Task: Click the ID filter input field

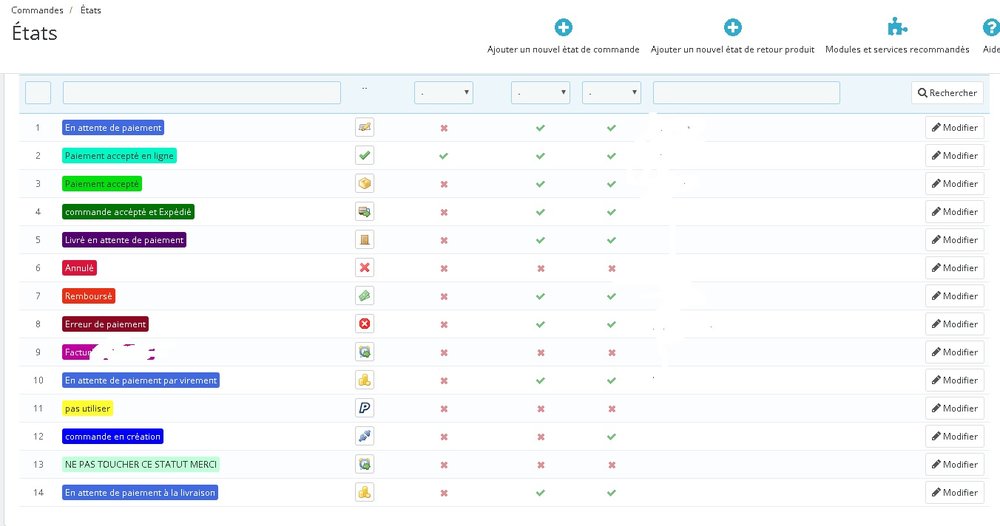Action: tap(38, 92)
